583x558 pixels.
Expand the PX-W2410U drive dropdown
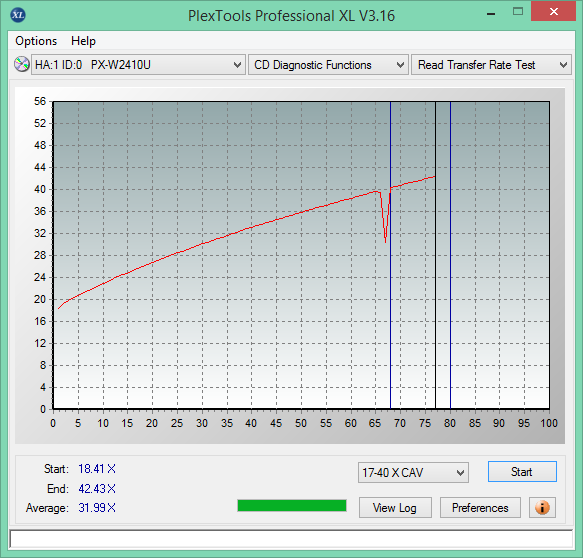click(x=138, y=65)
